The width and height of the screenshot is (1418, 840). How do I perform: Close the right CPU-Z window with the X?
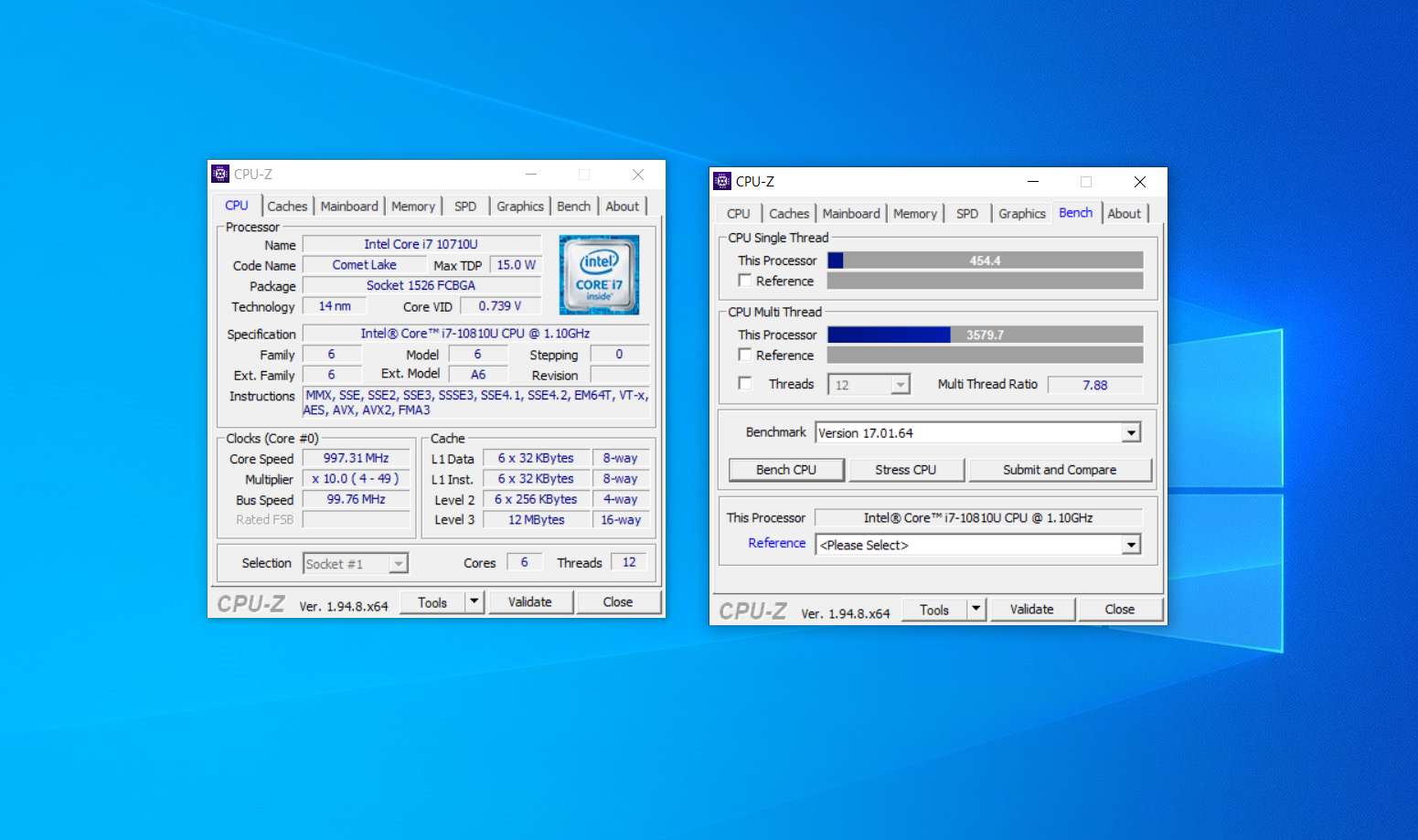1140,182
